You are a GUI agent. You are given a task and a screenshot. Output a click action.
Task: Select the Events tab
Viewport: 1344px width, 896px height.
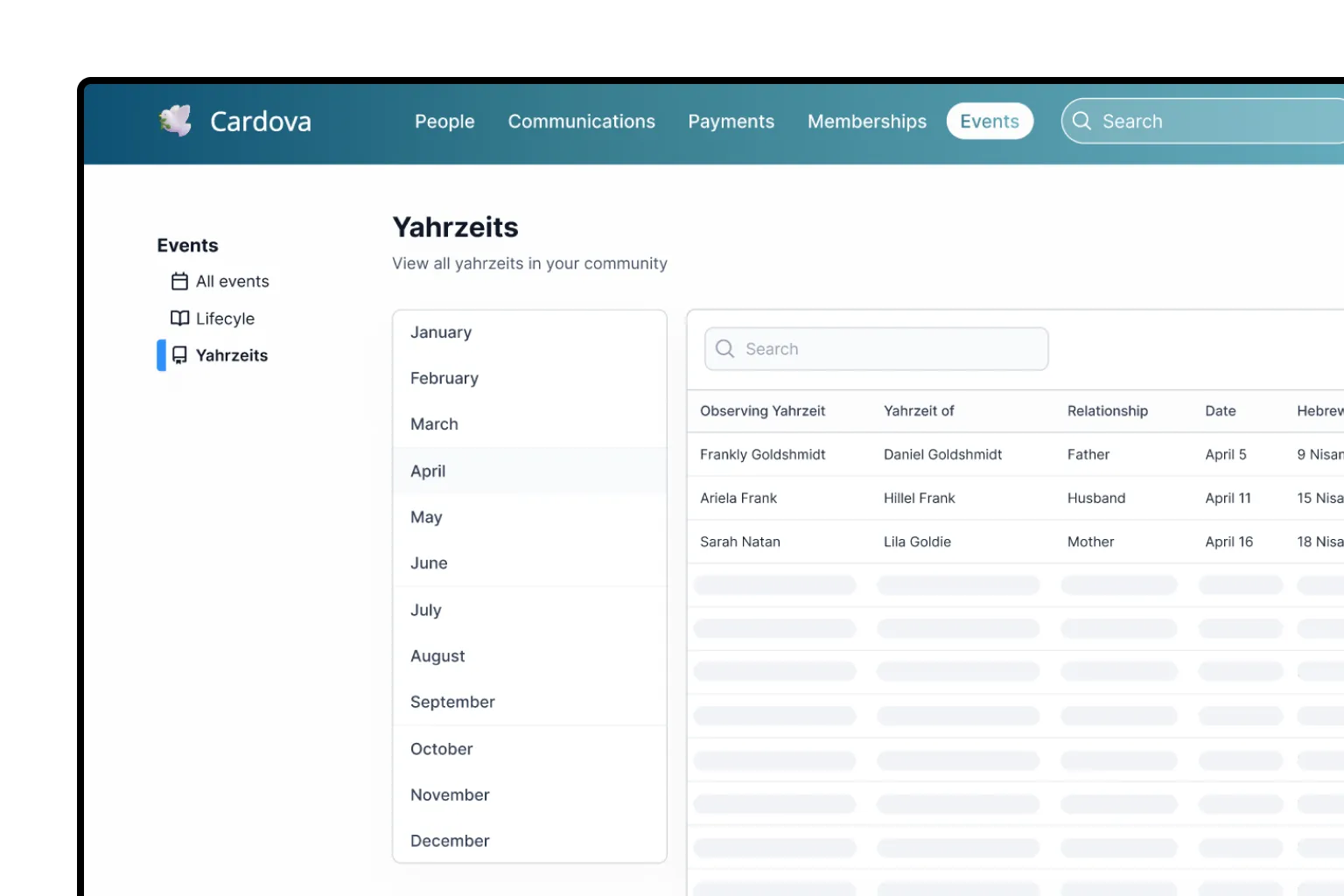[x=990, y=121]
